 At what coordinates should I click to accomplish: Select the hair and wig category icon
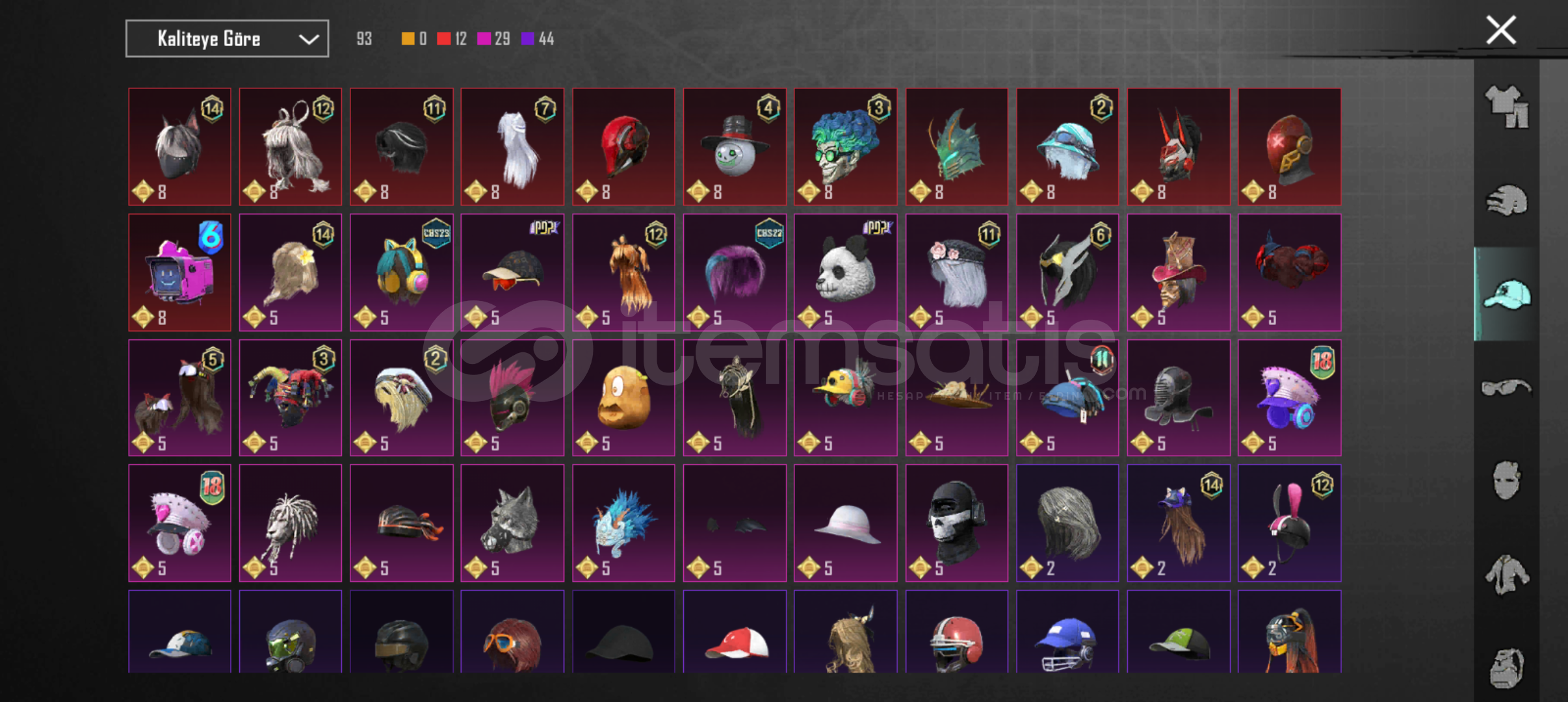(1506, 200)
